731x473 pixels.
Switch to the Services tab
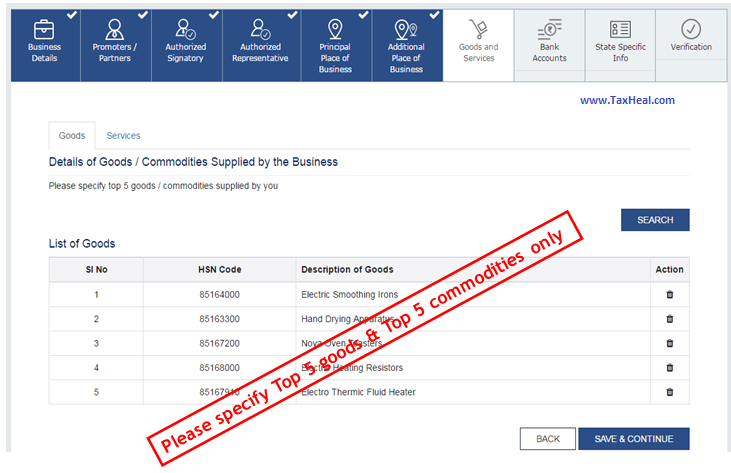(x=124, y=136)
